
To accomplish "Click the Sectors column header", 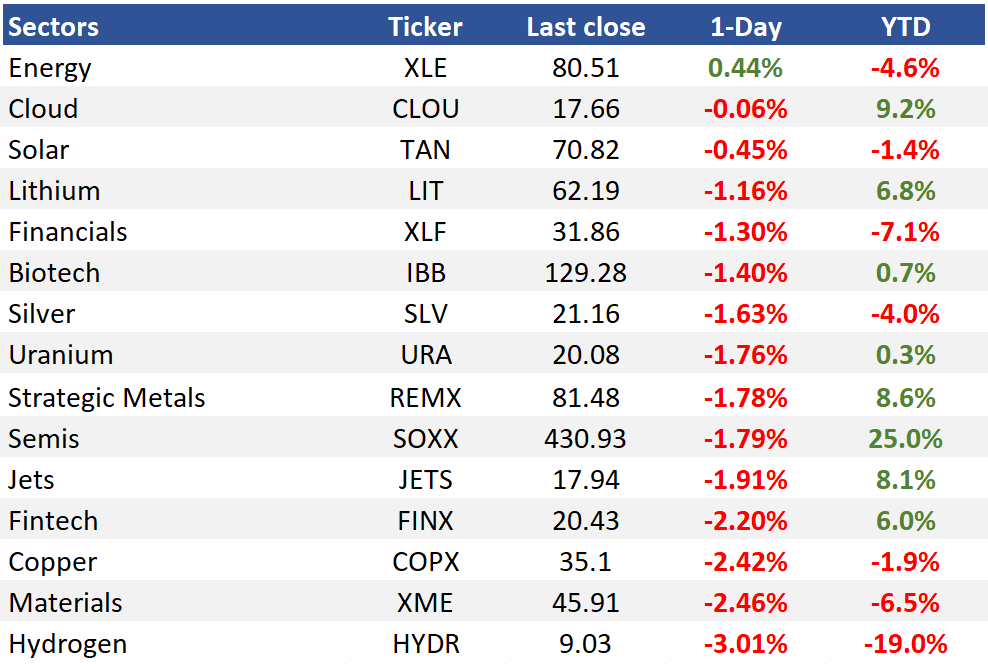I will (x=54, y=27).
